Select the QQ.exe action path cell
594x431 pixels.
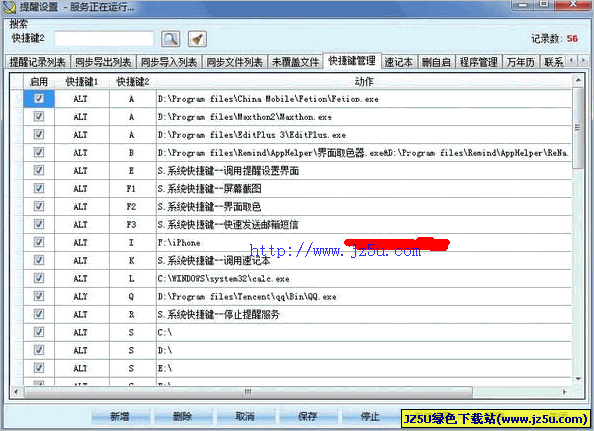pyautogui.click(x=364, y=297)
